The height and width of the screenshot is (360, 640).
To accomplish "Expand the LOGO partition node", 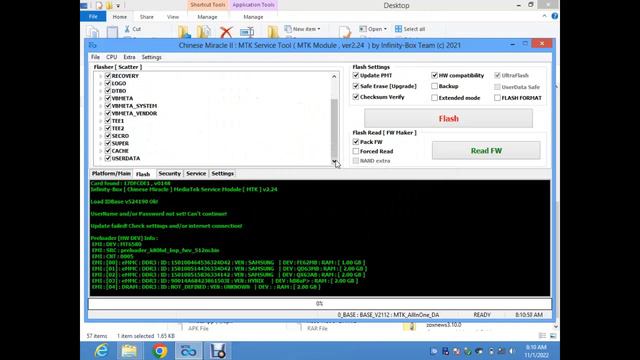I will [x=100, y=83].
